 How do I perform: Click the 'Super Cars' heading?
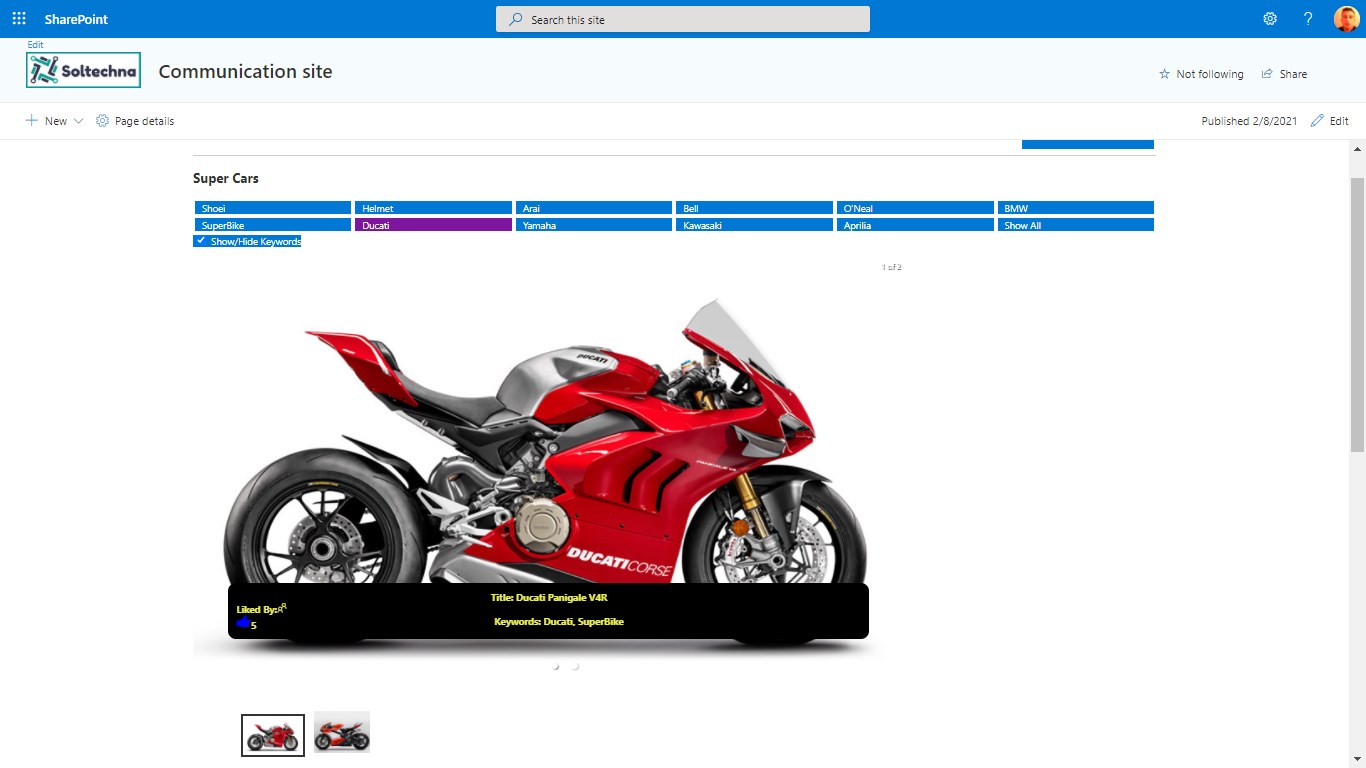[x=226, y=178]
